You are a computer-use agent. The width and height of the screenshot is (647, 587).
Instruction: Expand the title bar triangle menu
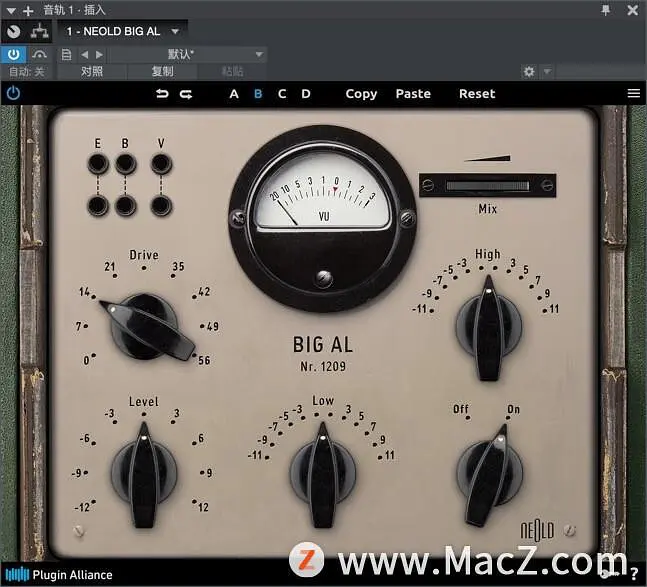pyautogui.click(x=11, y=11)
